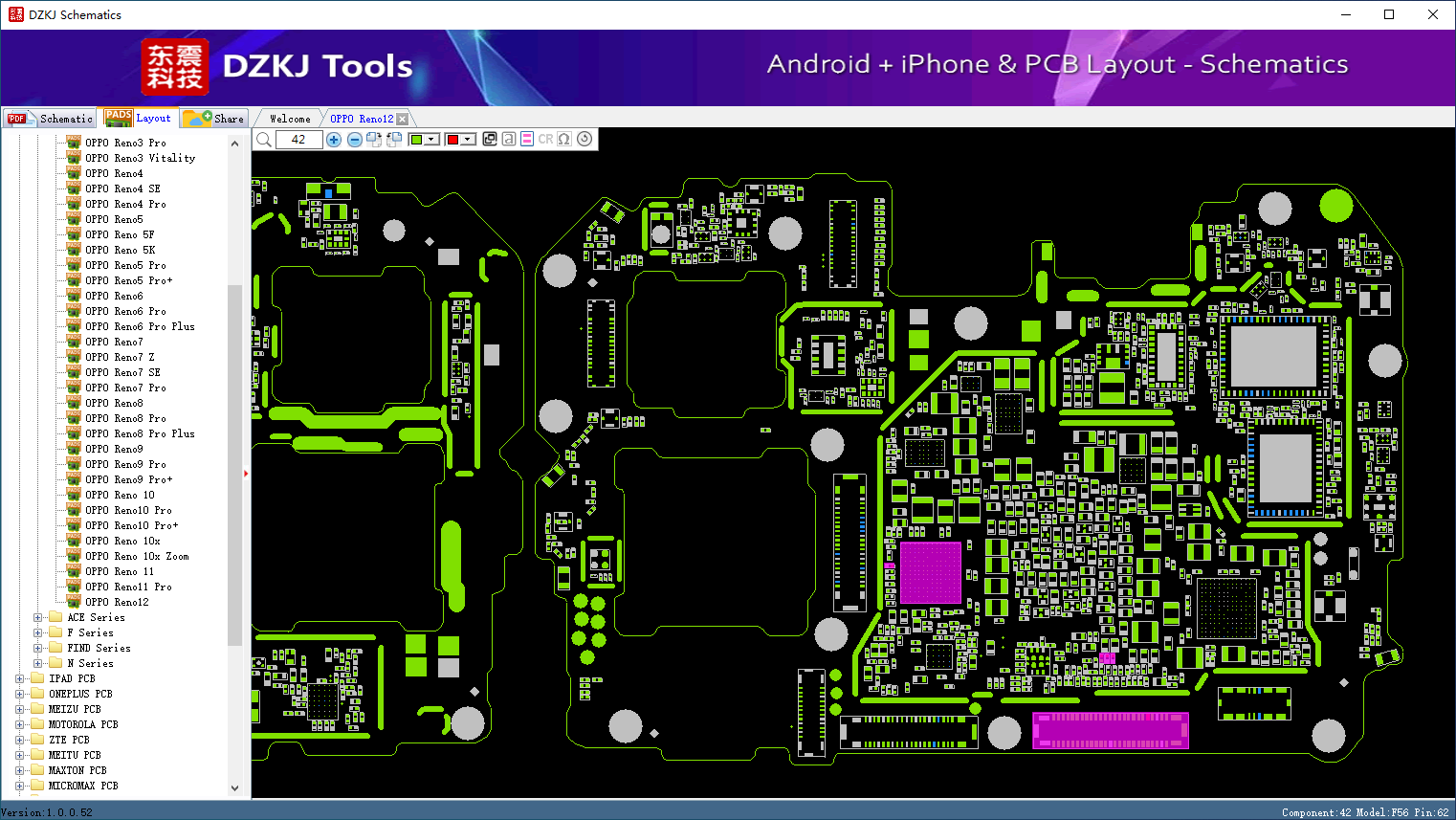The width and height of the screenshot is (1456, 820).
Task: Click the first rotate-board icon after zoom out
Action: (374, 140)
